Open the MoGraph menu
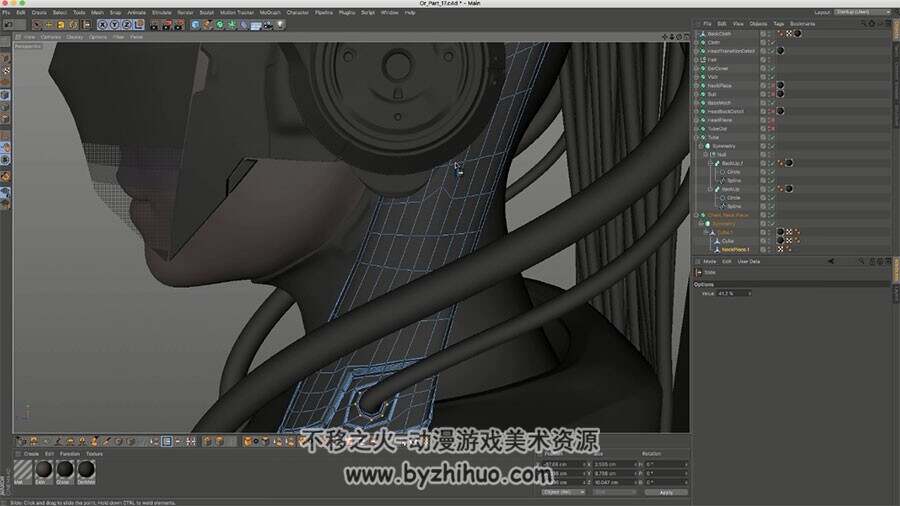This screenshot has width=900, height=506. pyautogui.click(x=269, y=12)
